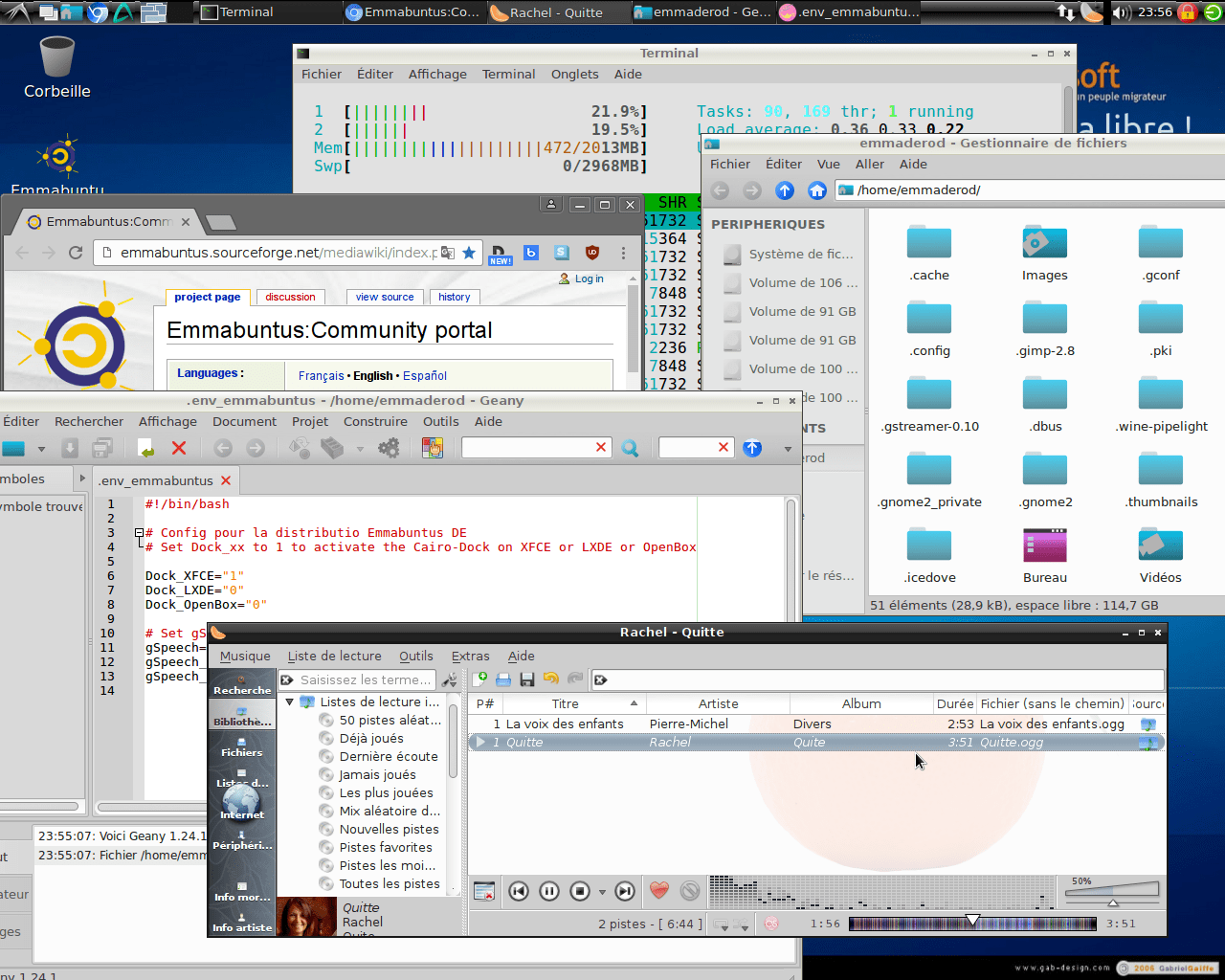Click the Français language link

point(321,376)
